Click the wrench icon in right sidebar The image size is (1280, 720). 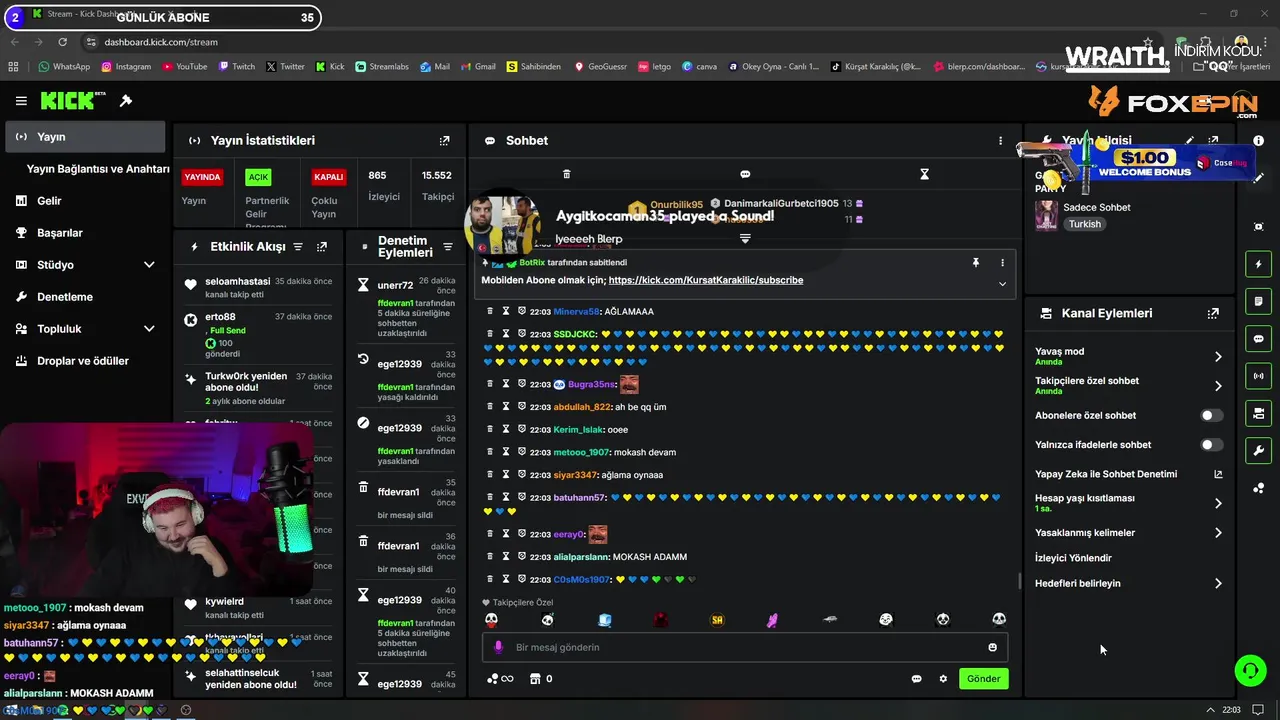click(1258, 450)
